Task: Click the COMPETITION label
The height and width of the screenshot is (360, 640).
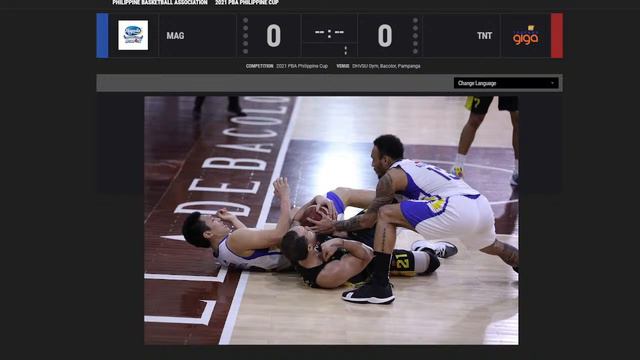Action: pyautogui.click(x=260, y=66)
